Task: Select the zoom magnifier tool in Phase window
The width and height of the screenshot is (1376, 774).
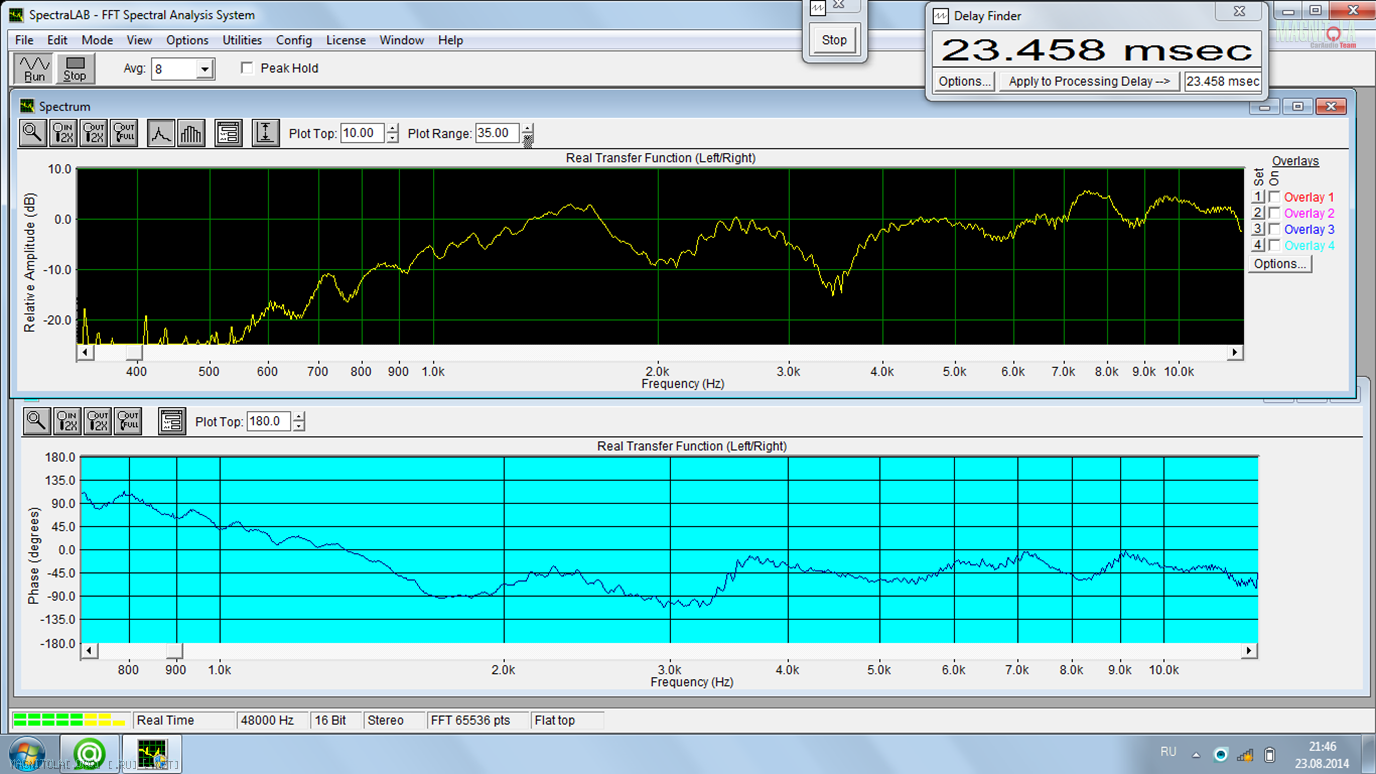Action: click(x=37, y=421)
